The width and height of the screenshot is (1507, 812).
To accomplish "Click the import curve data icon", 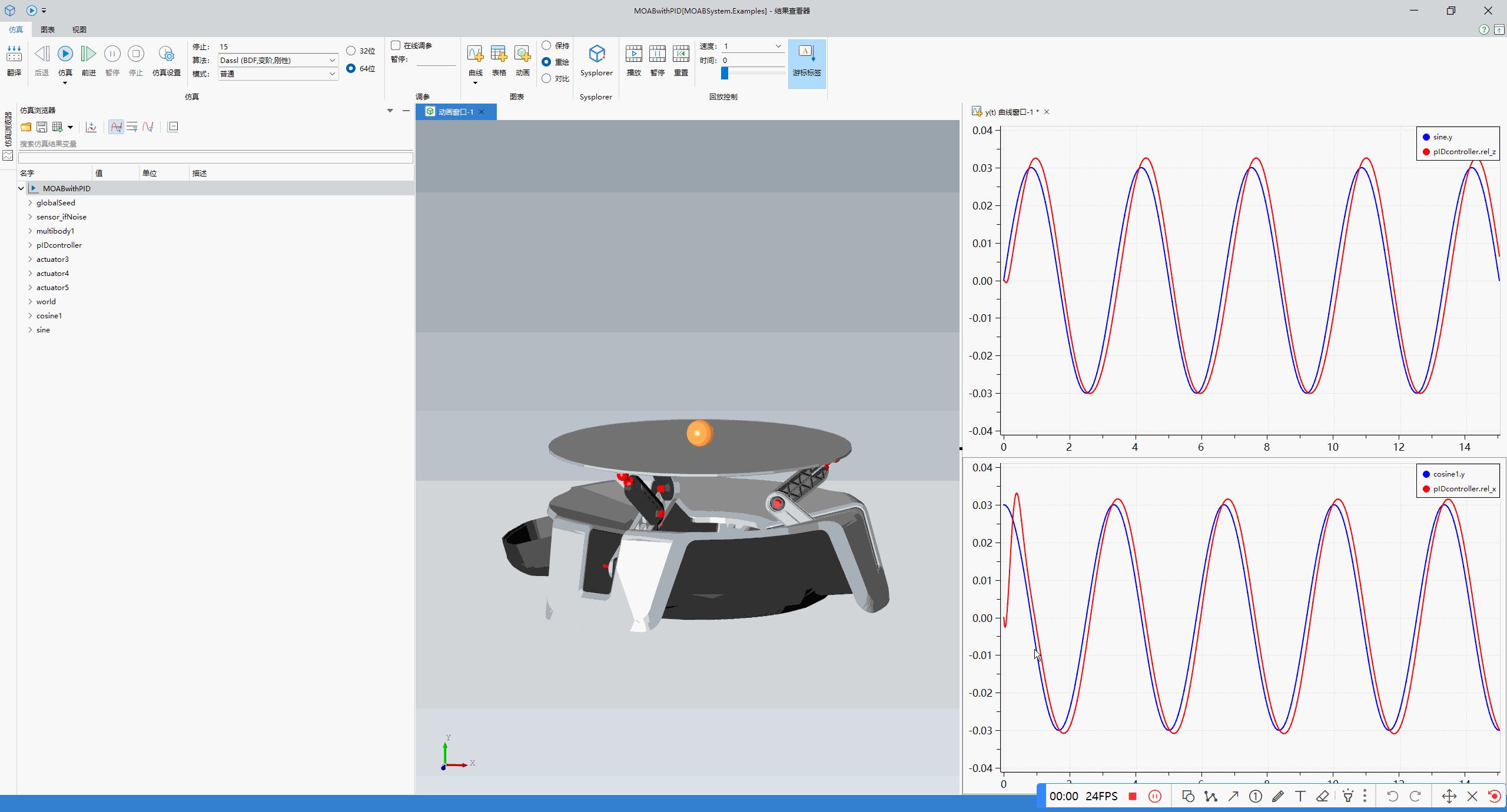I will click(x=91, y=127).
